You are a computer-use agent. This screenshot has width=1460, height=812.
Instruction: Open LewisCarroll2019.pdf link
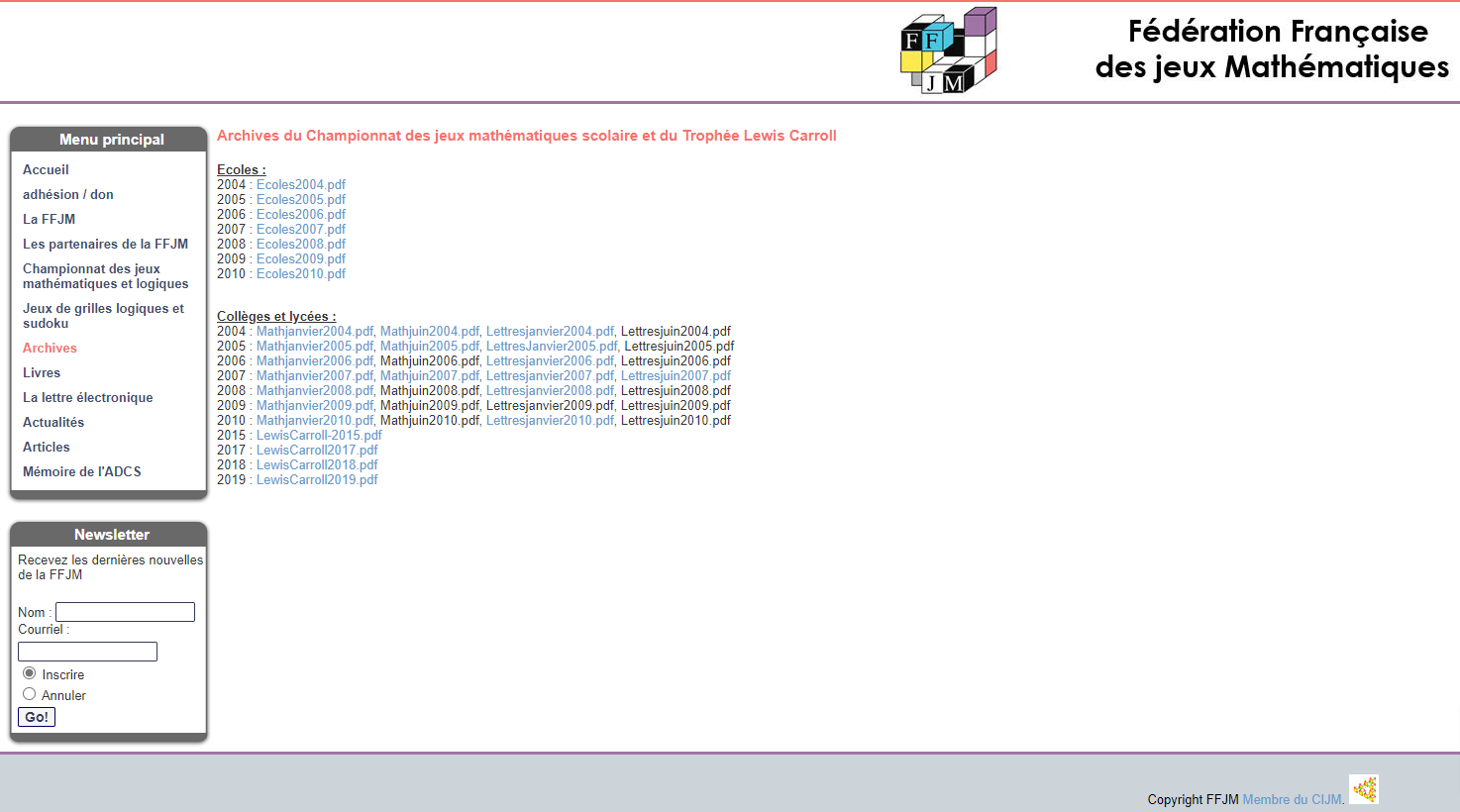pos(317,479)
